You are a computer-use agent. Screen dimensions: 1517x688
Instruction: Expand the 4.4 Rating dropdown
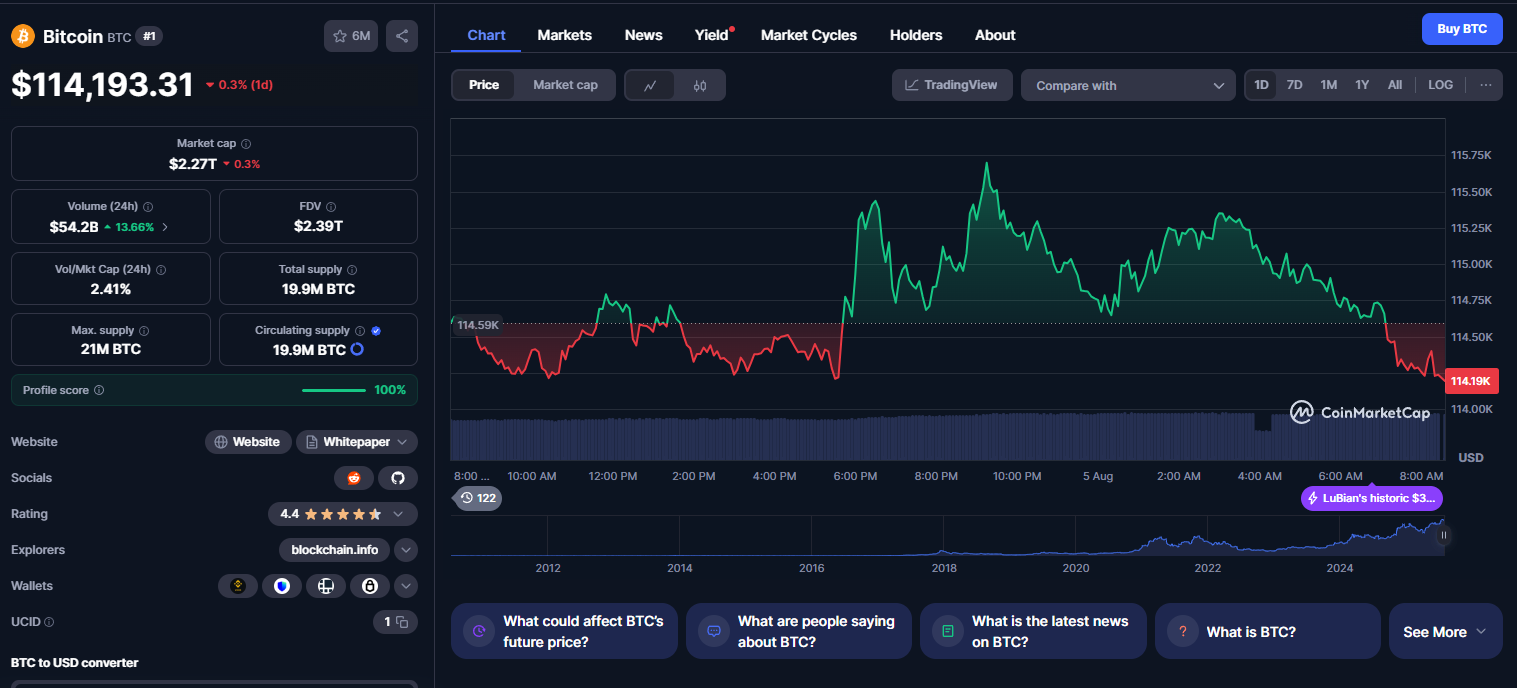click(x=343, y=514)
